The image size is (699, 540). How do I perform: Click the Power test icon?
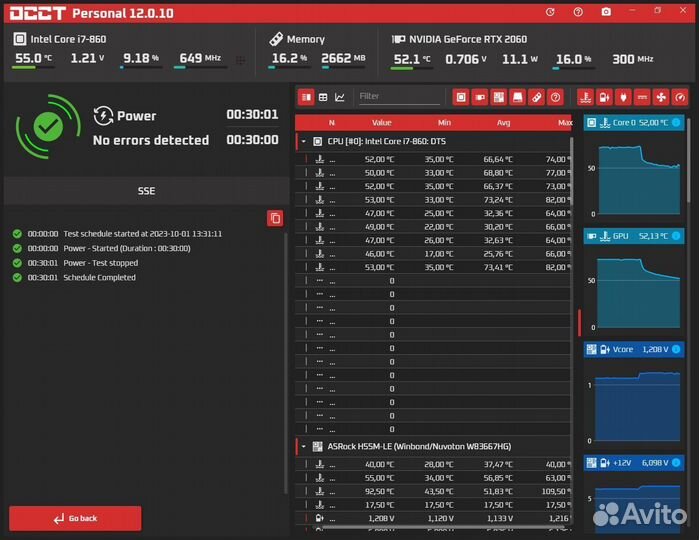coord(103,115)
